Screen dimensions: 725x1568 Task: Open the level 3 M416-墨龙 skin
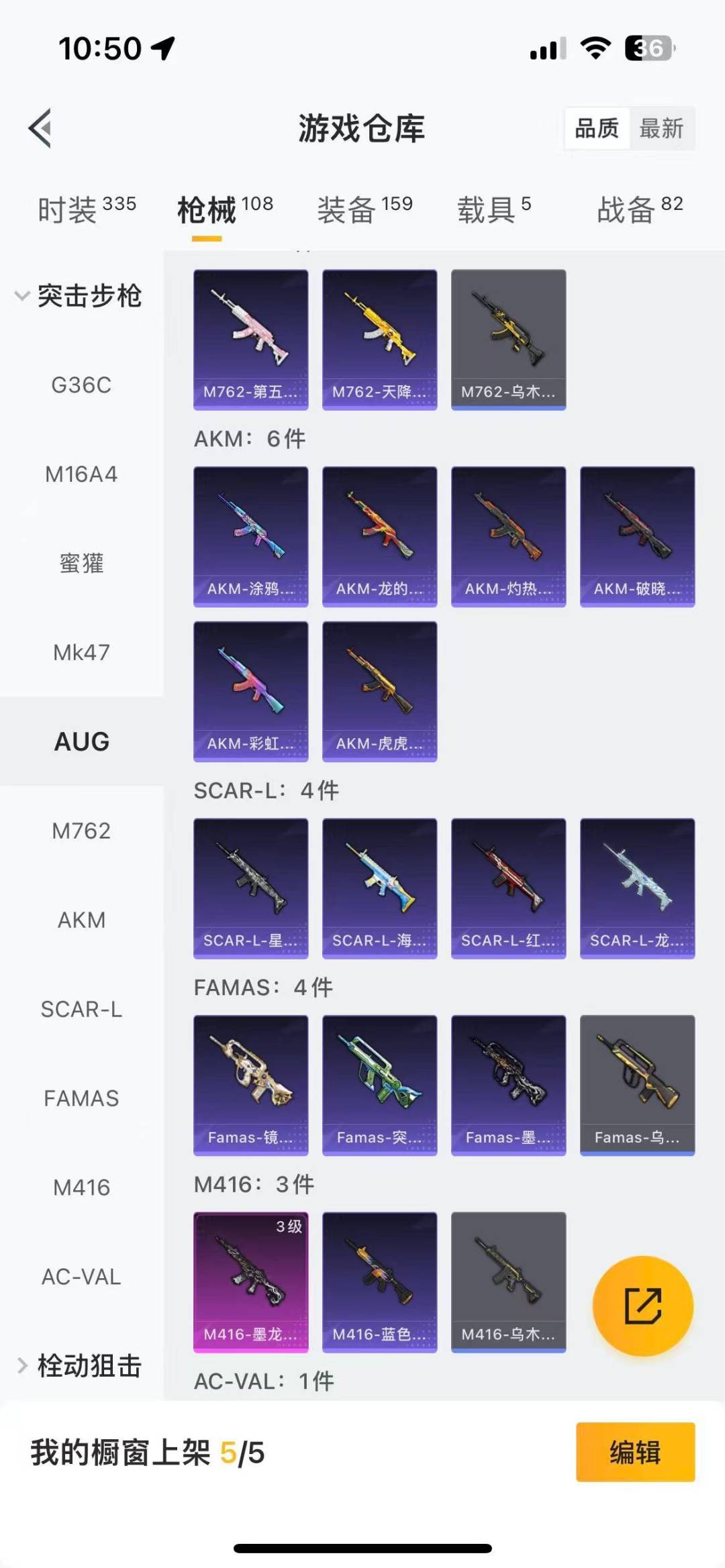coord(251,1282)
